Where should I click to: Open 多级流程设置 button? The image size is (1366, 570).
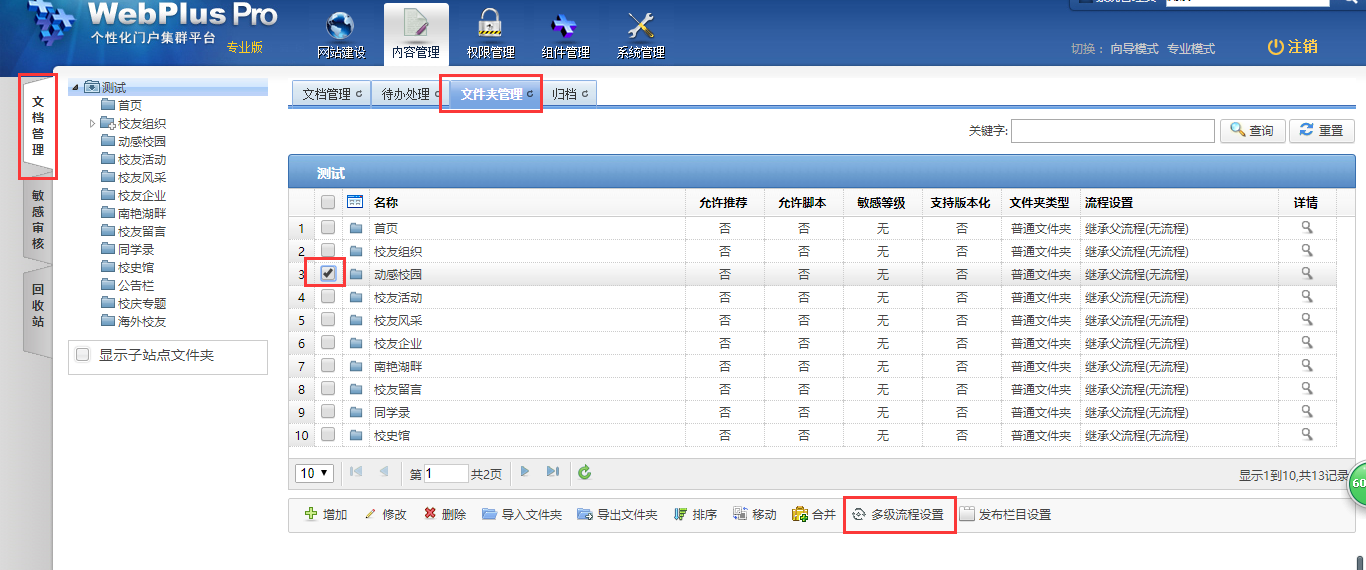coord(898,515)
